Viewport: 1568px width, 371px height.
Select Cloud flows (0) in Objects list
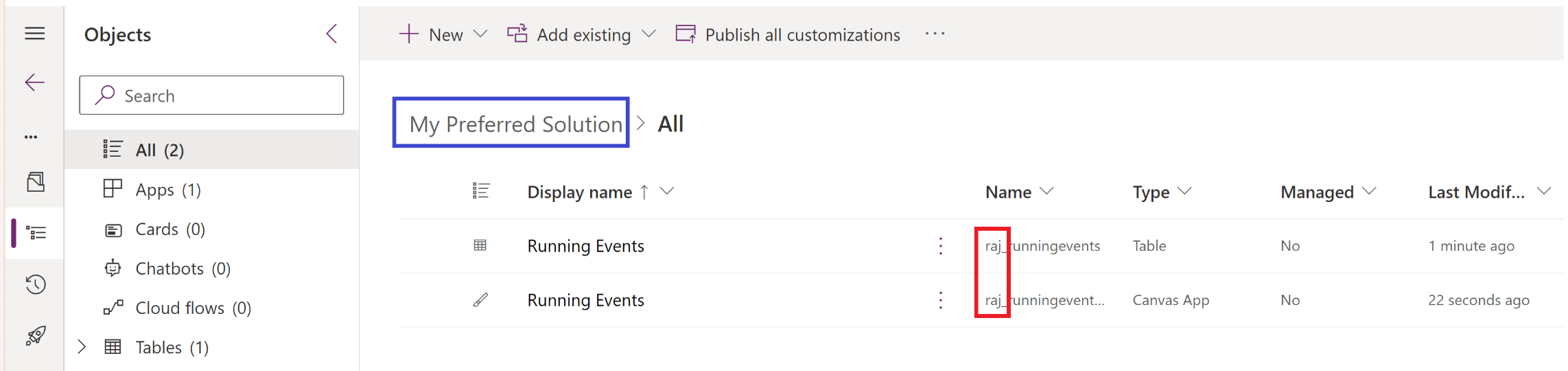click(x=193, y=308)
